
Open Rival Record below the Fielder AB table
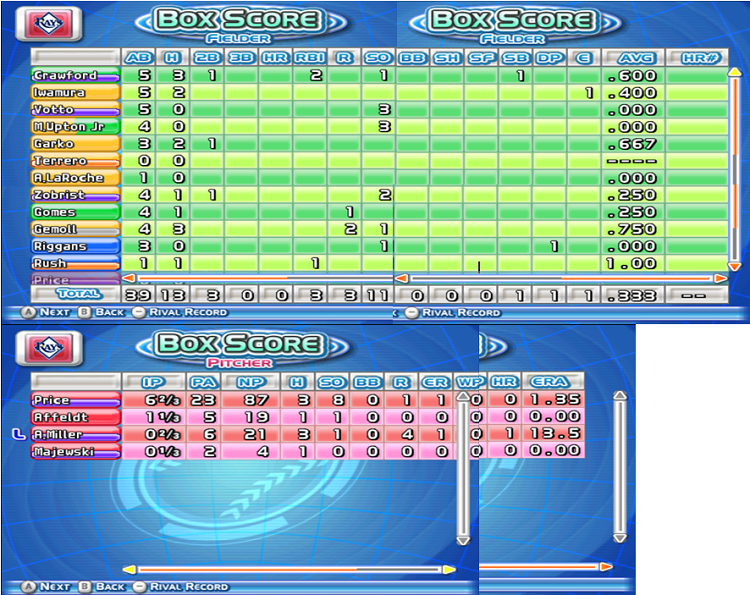(180, 312)
